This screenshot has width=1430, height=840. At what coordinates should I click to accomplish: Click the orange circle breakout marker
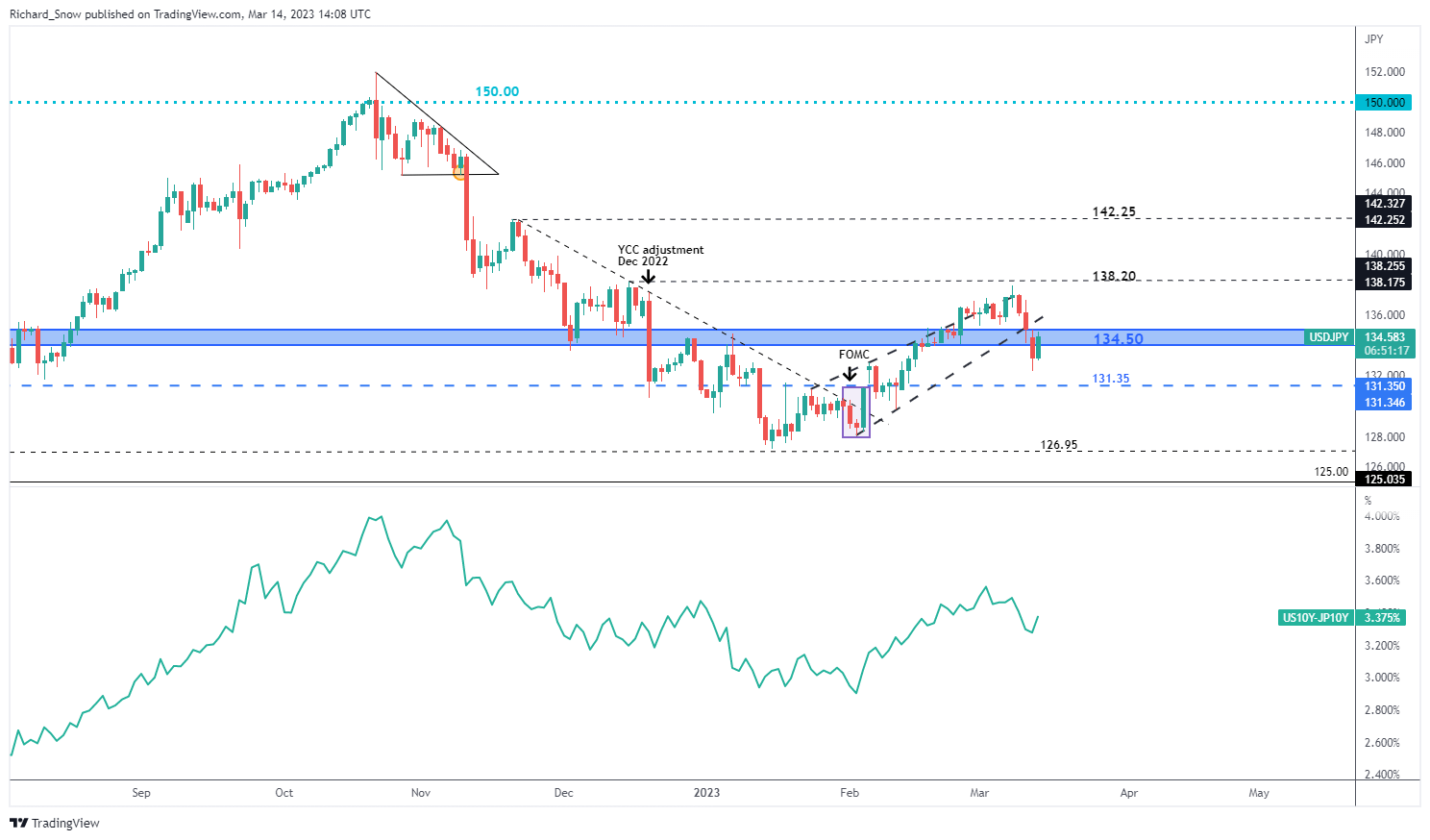(x=460, y=173)
